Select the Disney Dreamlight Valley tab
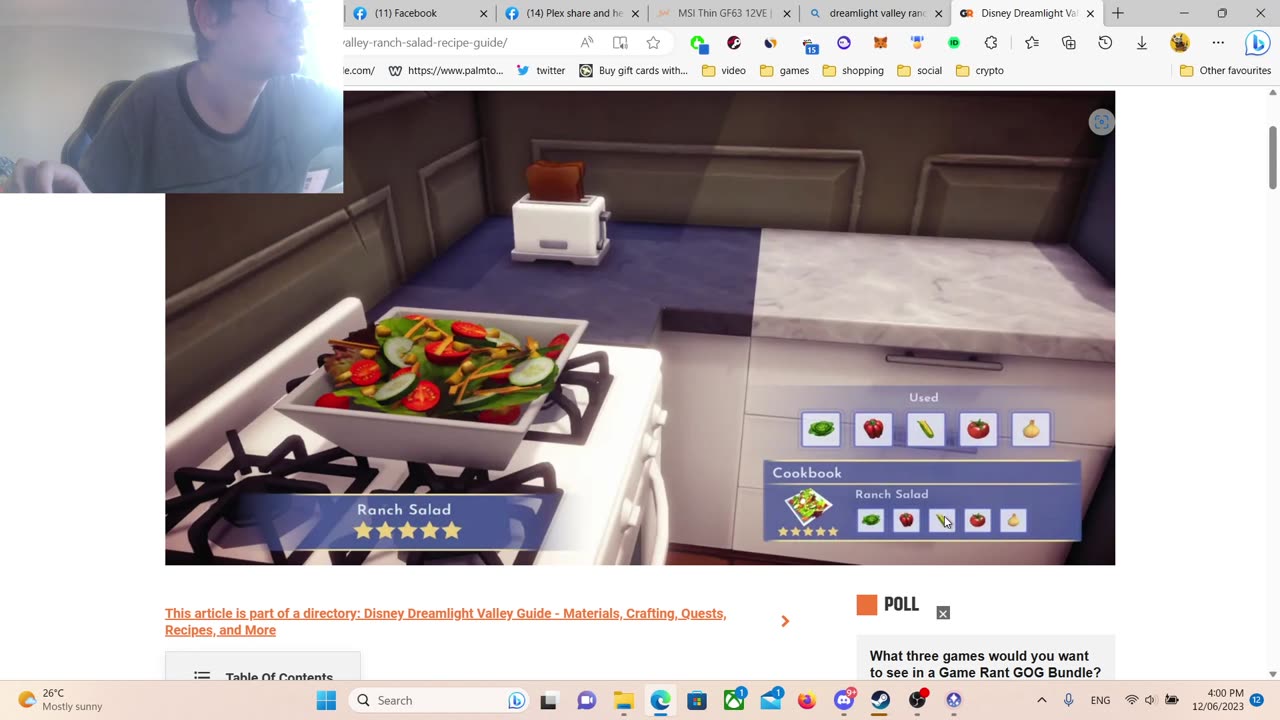The height and width of the screenshot is (720, 1280). (x=1026, y=13)
